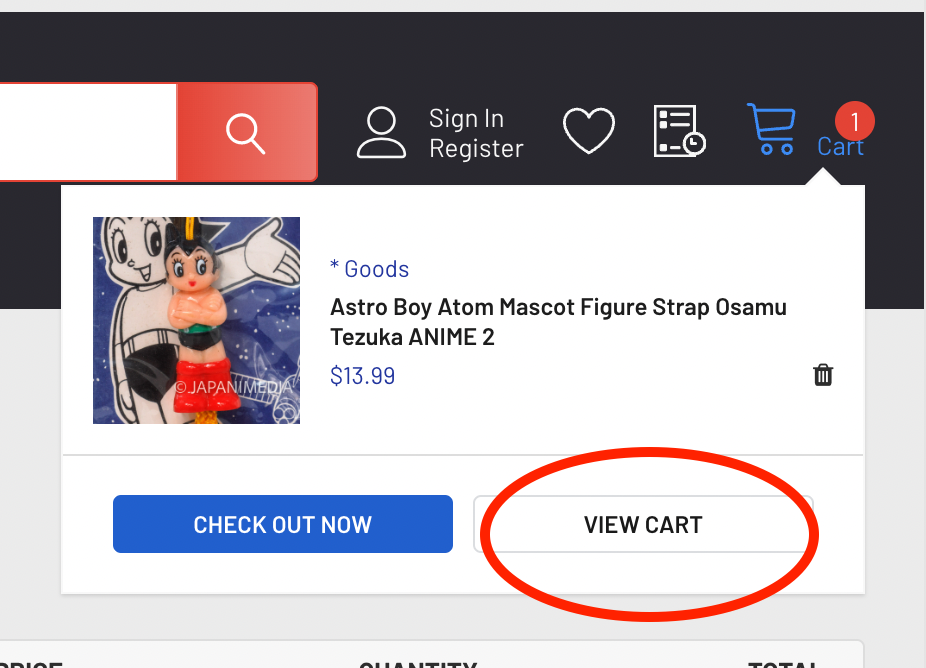Click the TOTAL column header

point(784,663)
